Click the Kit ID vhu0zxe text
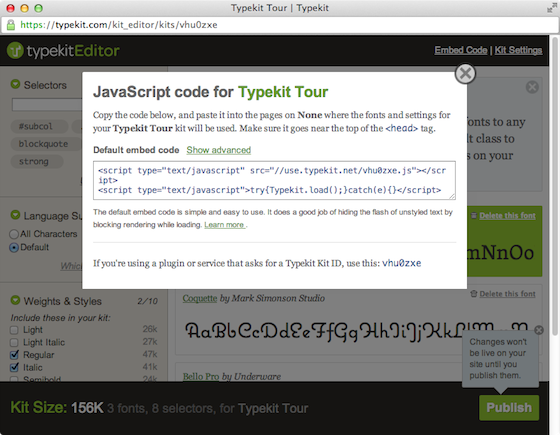This screenshot has width=560, height=435. 401,263
